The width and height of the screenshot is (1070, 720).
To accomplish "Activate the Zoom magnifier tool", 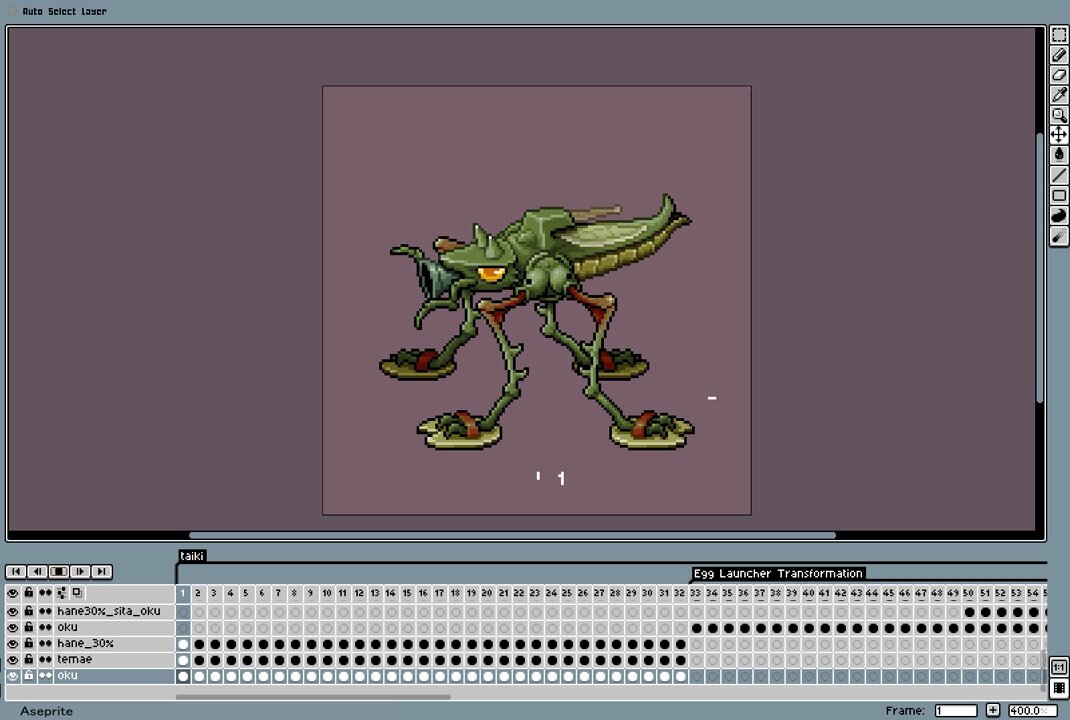I will (1058, 115).
